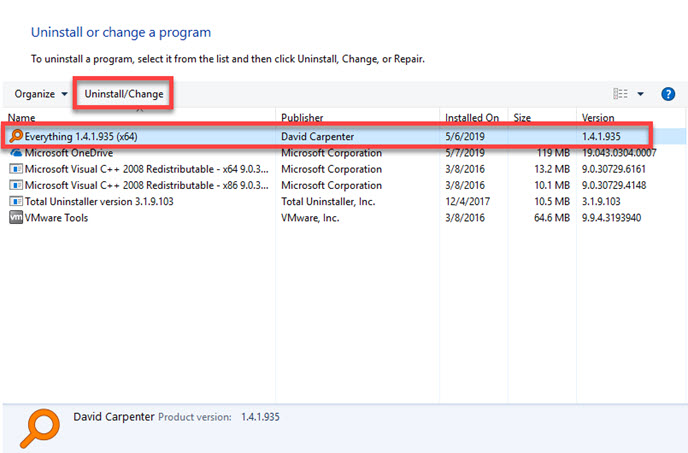Click the 64.6 MB size value

pyautogui.click(x=552, y=218)
